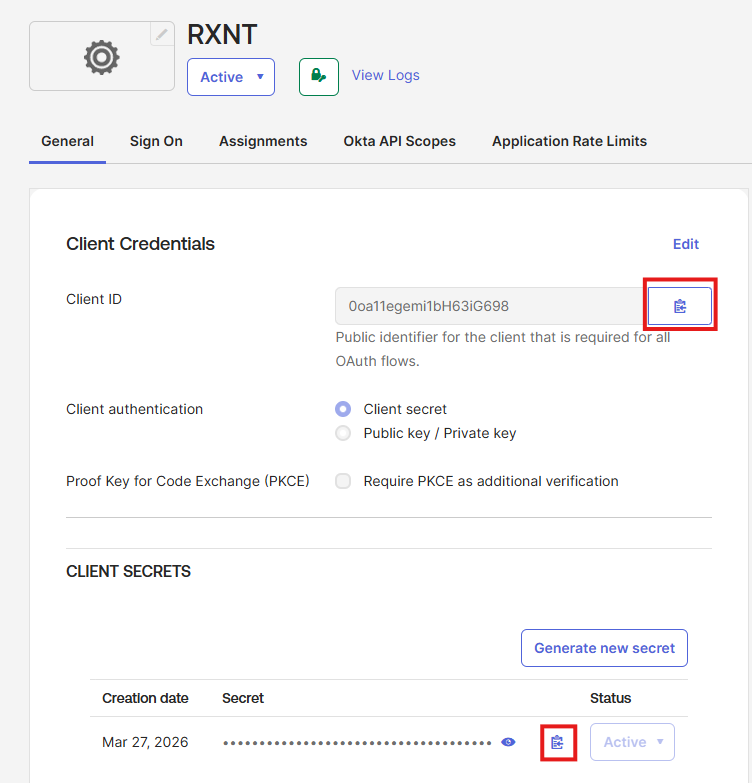
Task: Enable Require PKCE as additional verification
Action: click(344, 481)
